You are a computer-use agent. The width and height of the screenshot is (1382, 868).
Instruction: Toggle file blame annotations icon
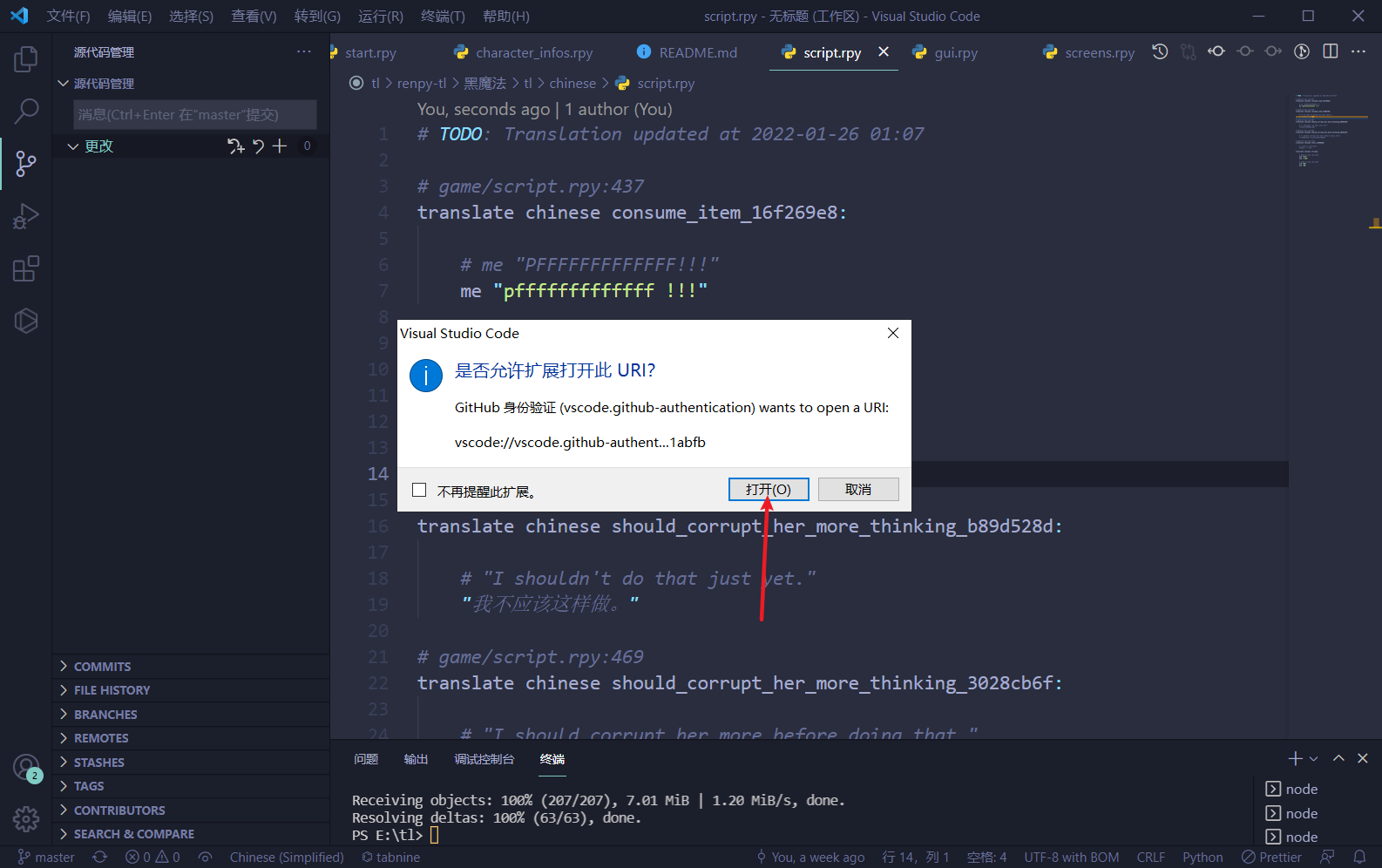pos(1302,51)
